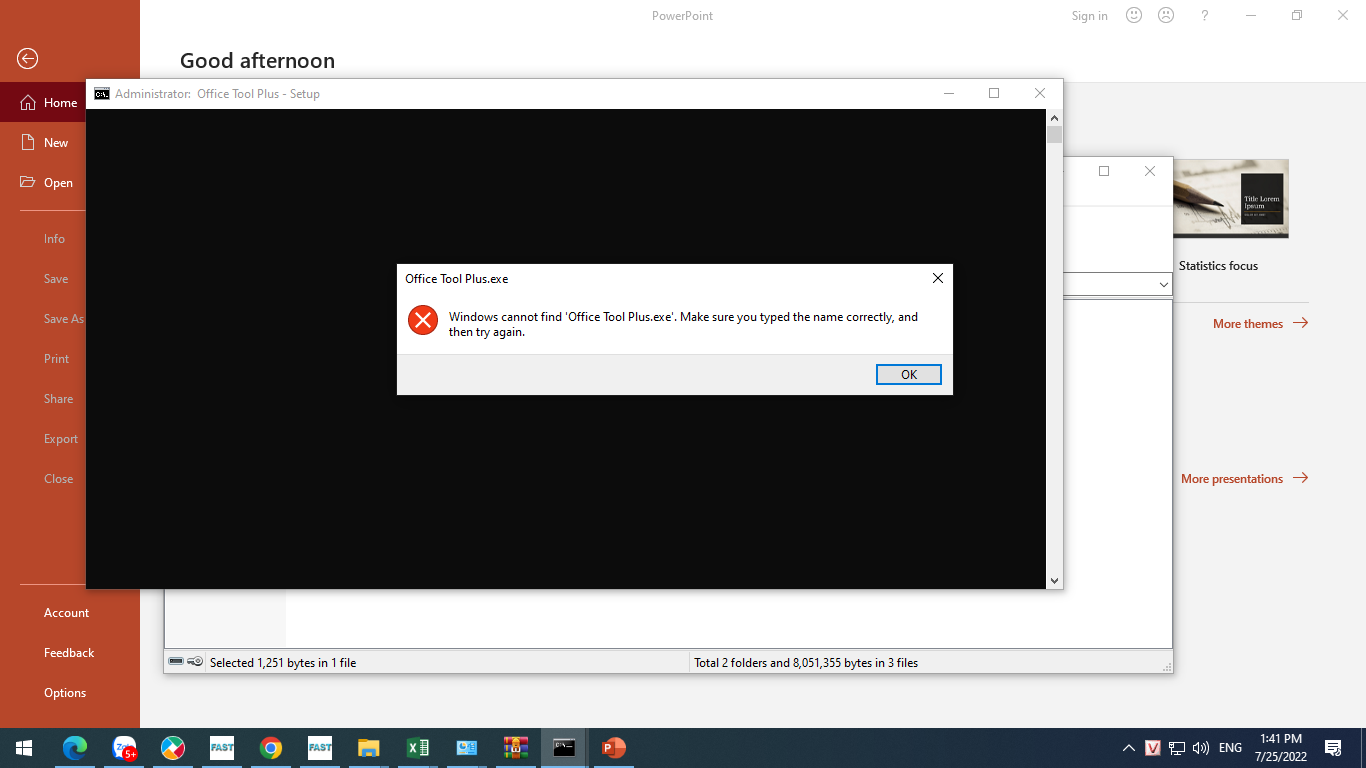Click Share in PowerPoint sidebar
Viewport: 1366px width, 768px height.
58,399
